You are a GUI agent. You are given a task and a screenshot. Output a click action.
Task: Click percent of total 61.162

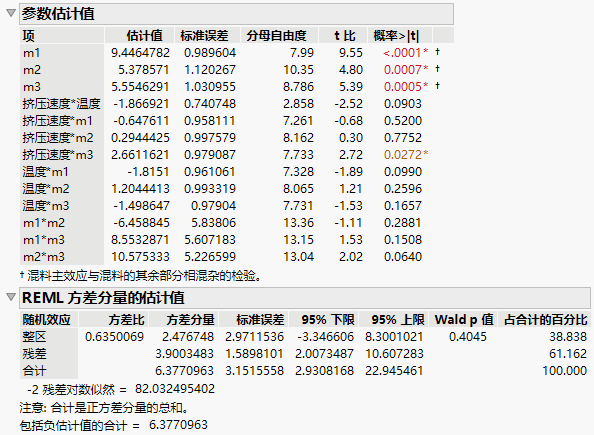point(568,354)
